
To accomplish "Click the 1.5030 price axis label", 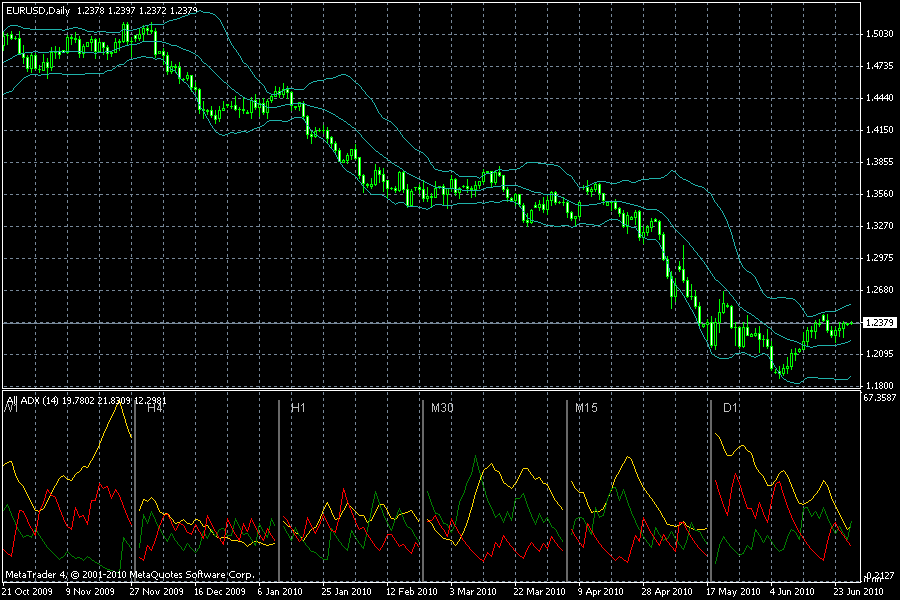I will click(879, 34).
